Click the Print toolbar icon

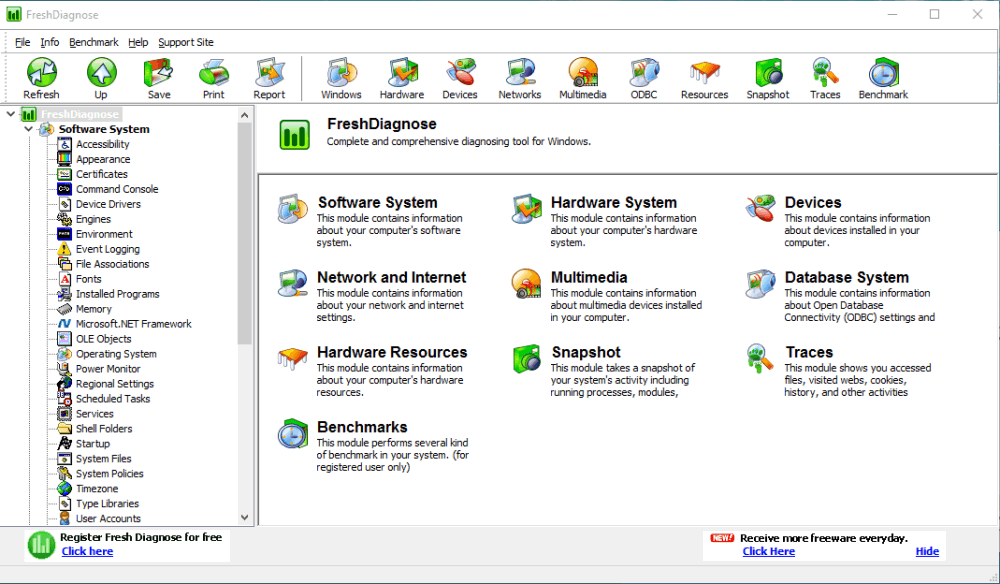coord(214,78)
